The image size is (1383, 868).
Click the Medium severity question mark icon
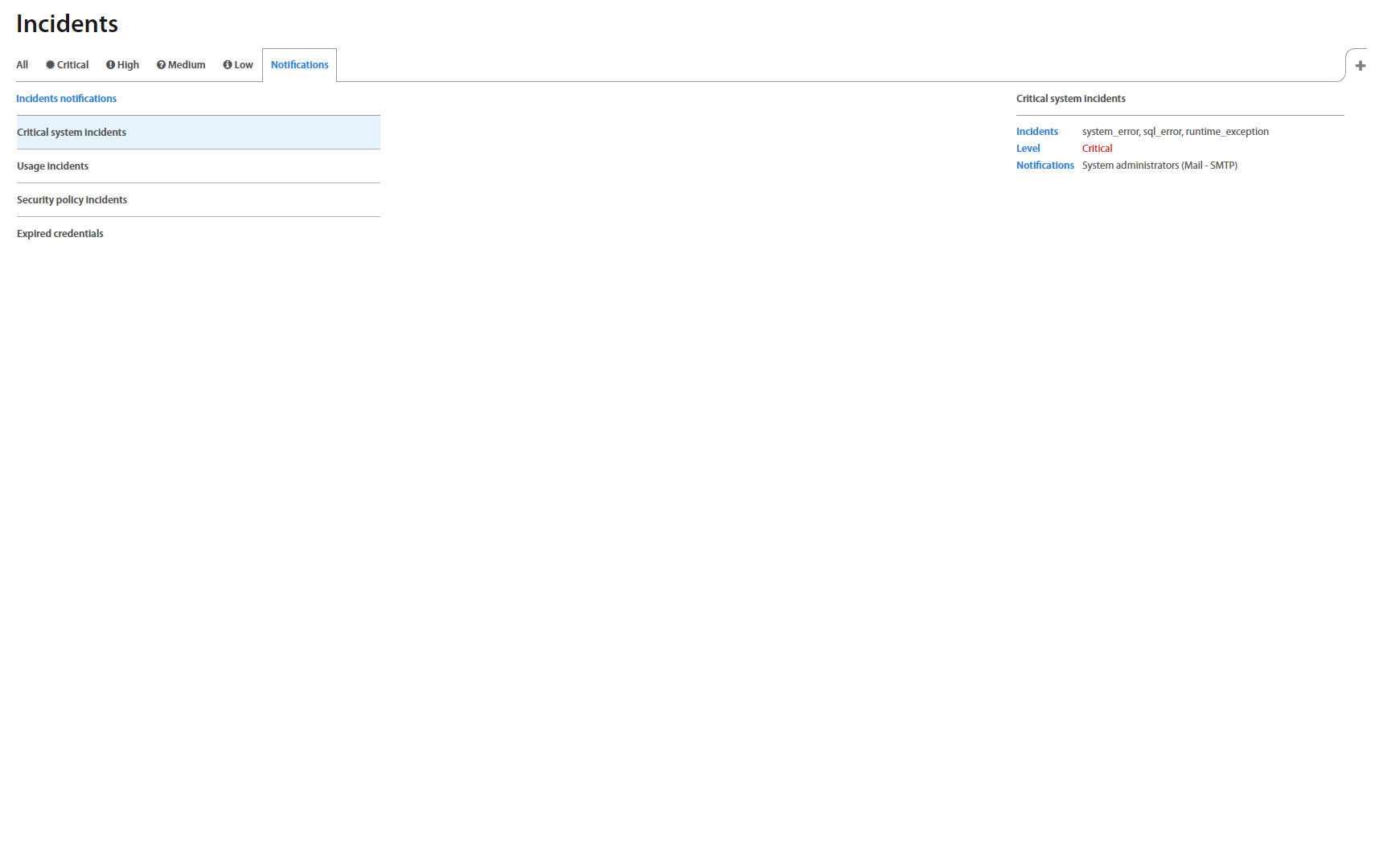pyautogui.click(x=161, y=65)
